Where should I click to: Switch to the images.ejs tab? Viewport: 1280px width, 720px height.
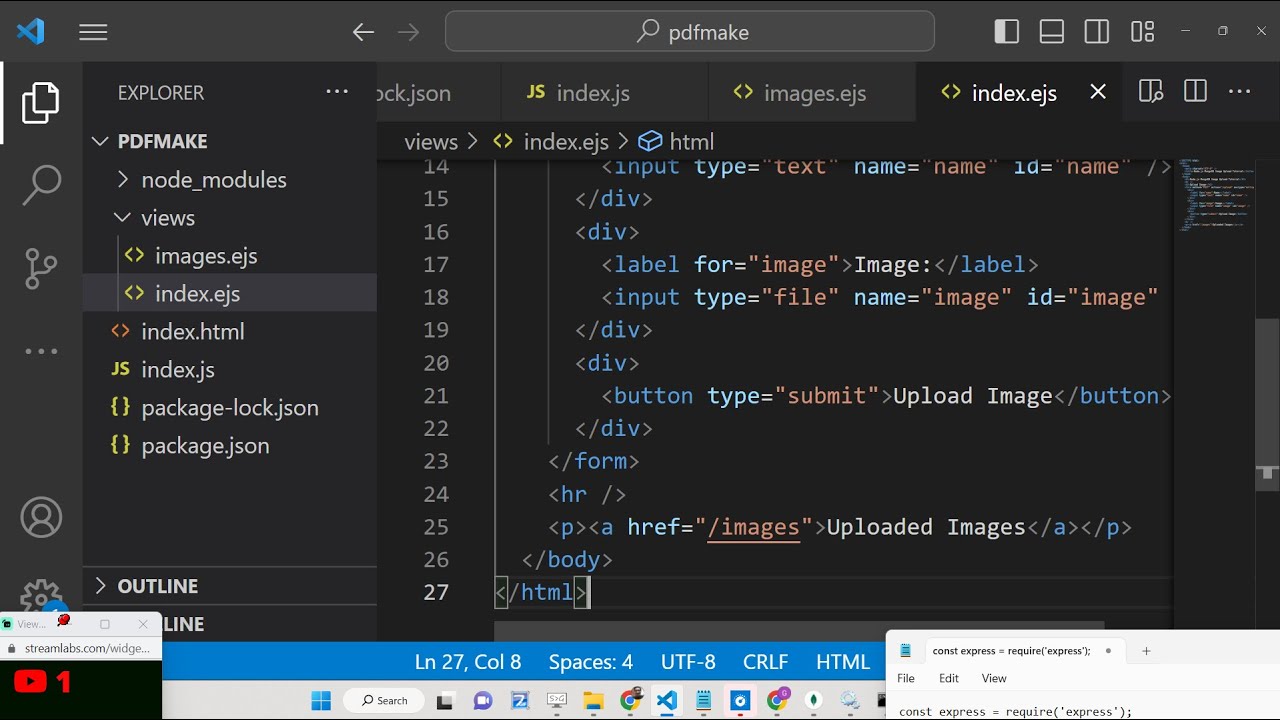tap(812, 93)
